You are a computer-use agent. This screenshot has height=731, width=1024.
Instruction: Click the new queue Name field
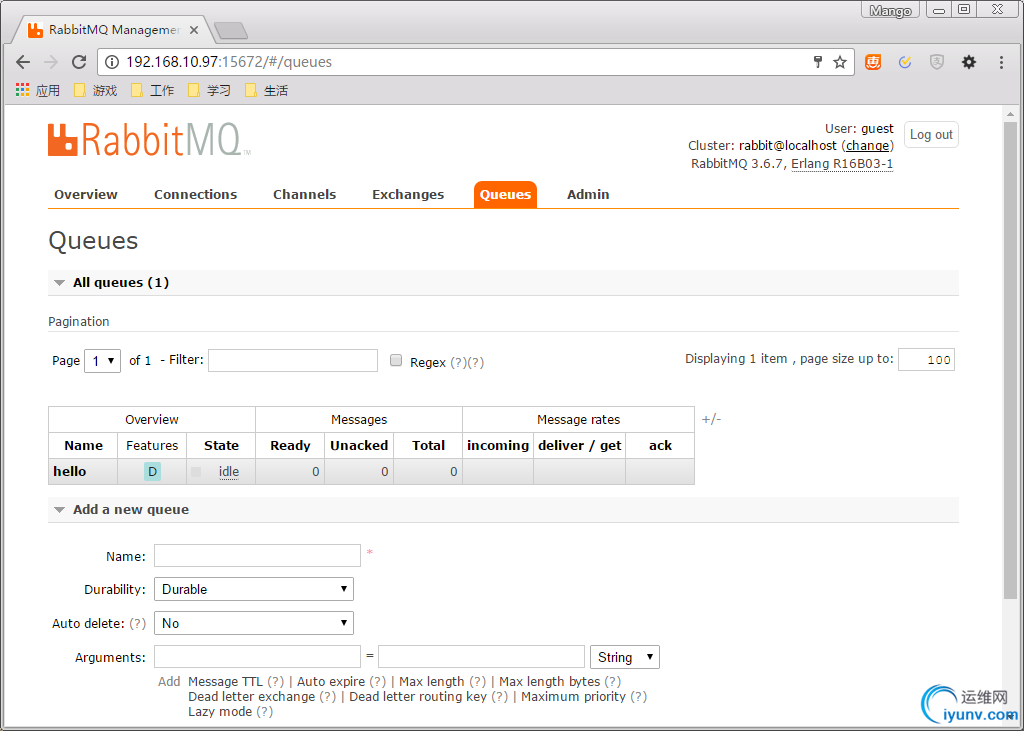coord(257,555)
